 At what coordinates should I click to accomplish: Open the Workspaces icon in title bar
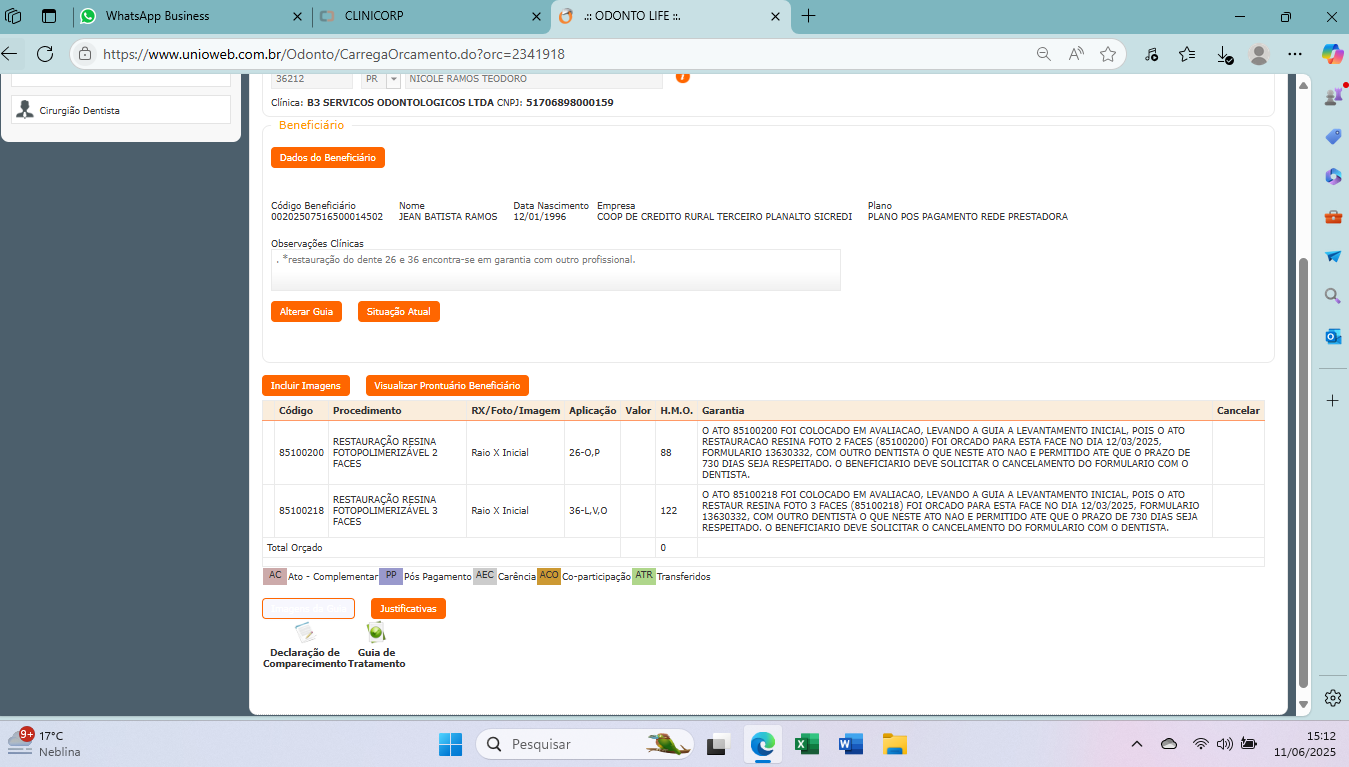coord(14,16)
